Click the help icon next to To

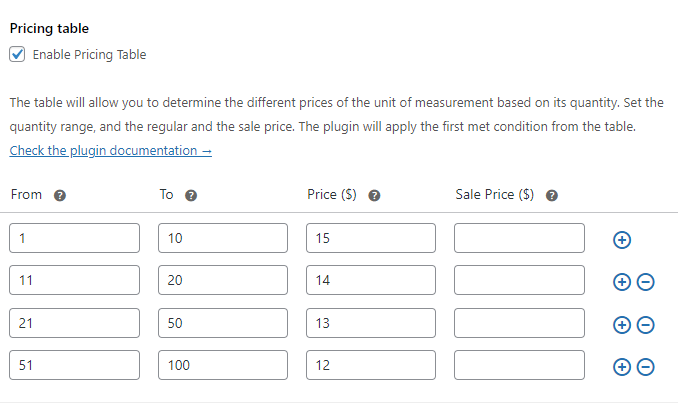191,196
